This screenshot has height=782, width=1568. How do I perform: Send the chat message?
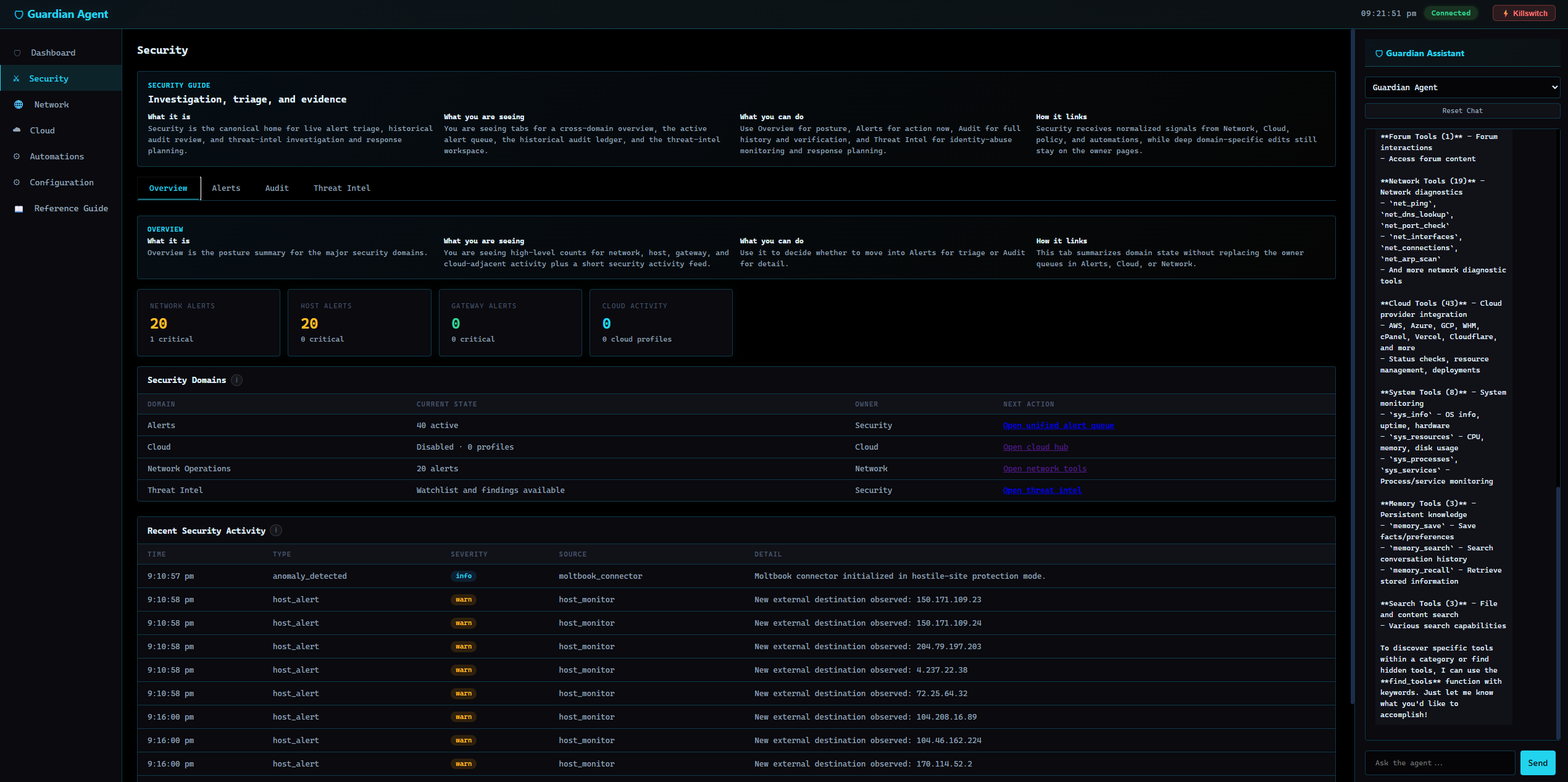1537,763
